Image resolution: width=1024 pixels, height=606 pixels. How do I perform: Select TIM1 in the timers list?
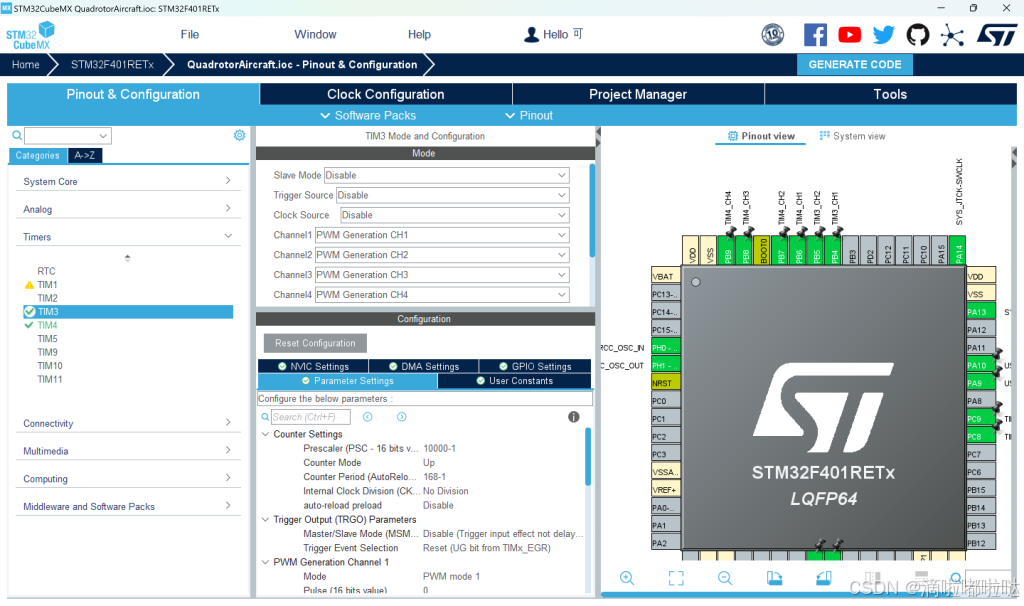tap(47, 285)
